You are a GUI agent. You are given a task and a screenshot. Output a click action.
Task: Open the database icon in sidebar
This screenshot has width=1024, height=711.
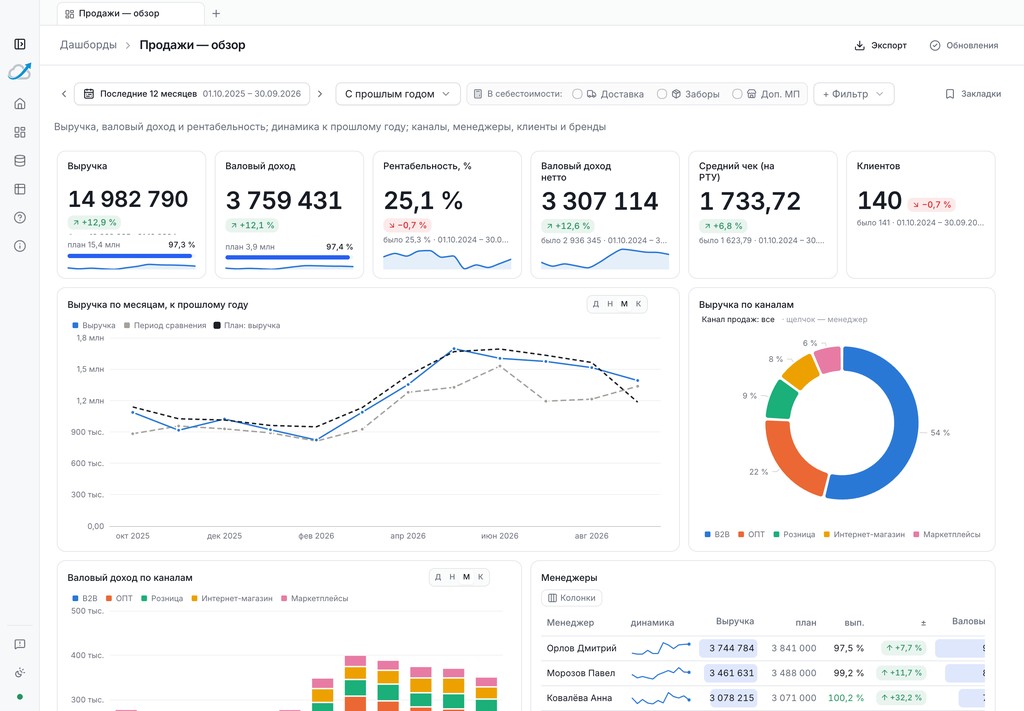click(x=20, y=161)
